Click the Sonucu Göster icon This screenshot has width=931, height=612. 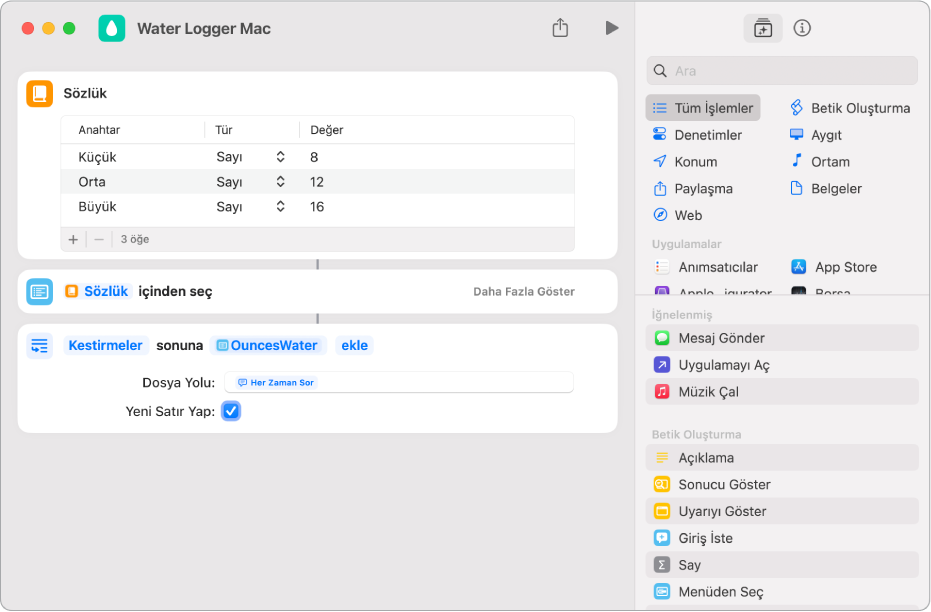[x=661, y=484]
